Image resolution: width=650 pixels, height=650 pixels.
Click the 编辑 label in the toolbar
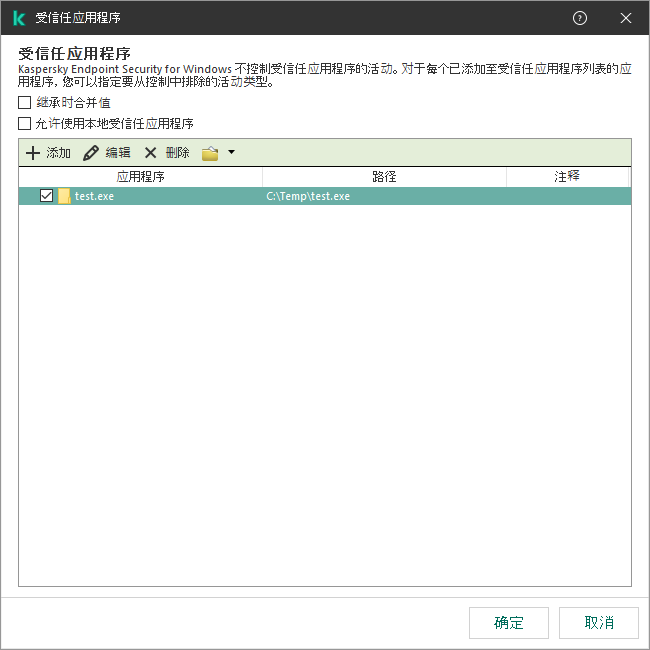118,153
